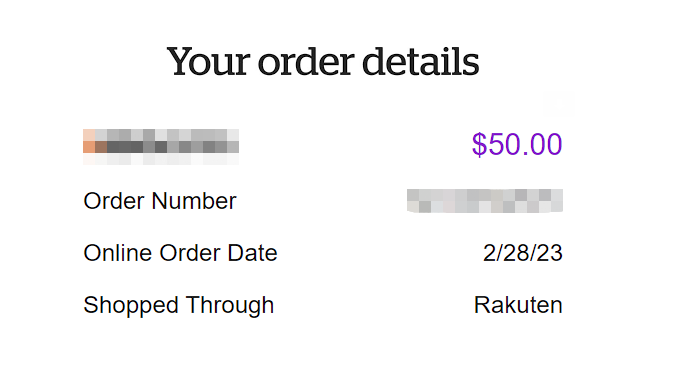Click the blurred store name text
This screenshot has height=375, width=693.
point(167,147)
